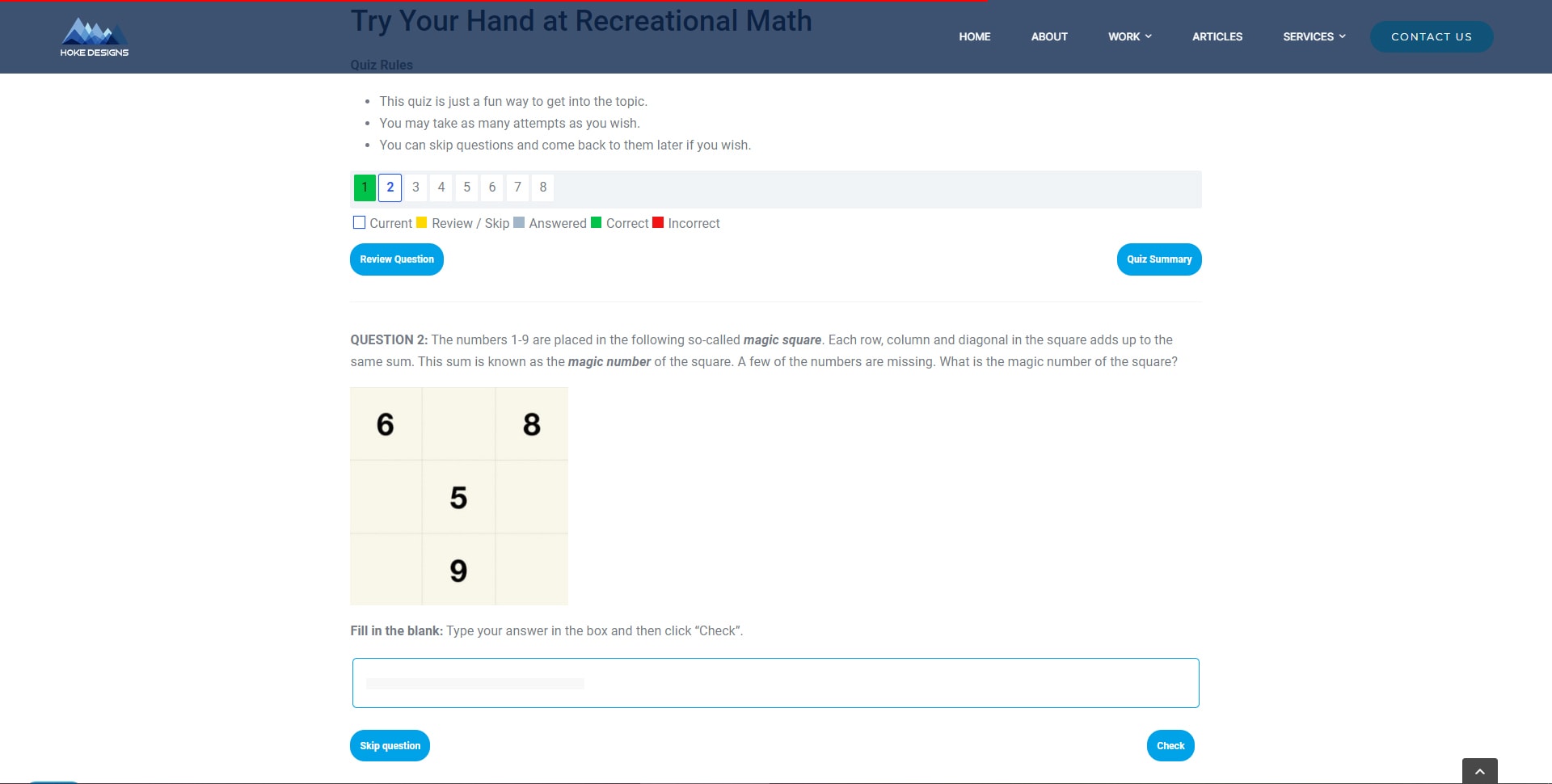The height and width of the screenshot is (784, 1552).
Task: Open the Articles menu item
Action: point(1217,36)
